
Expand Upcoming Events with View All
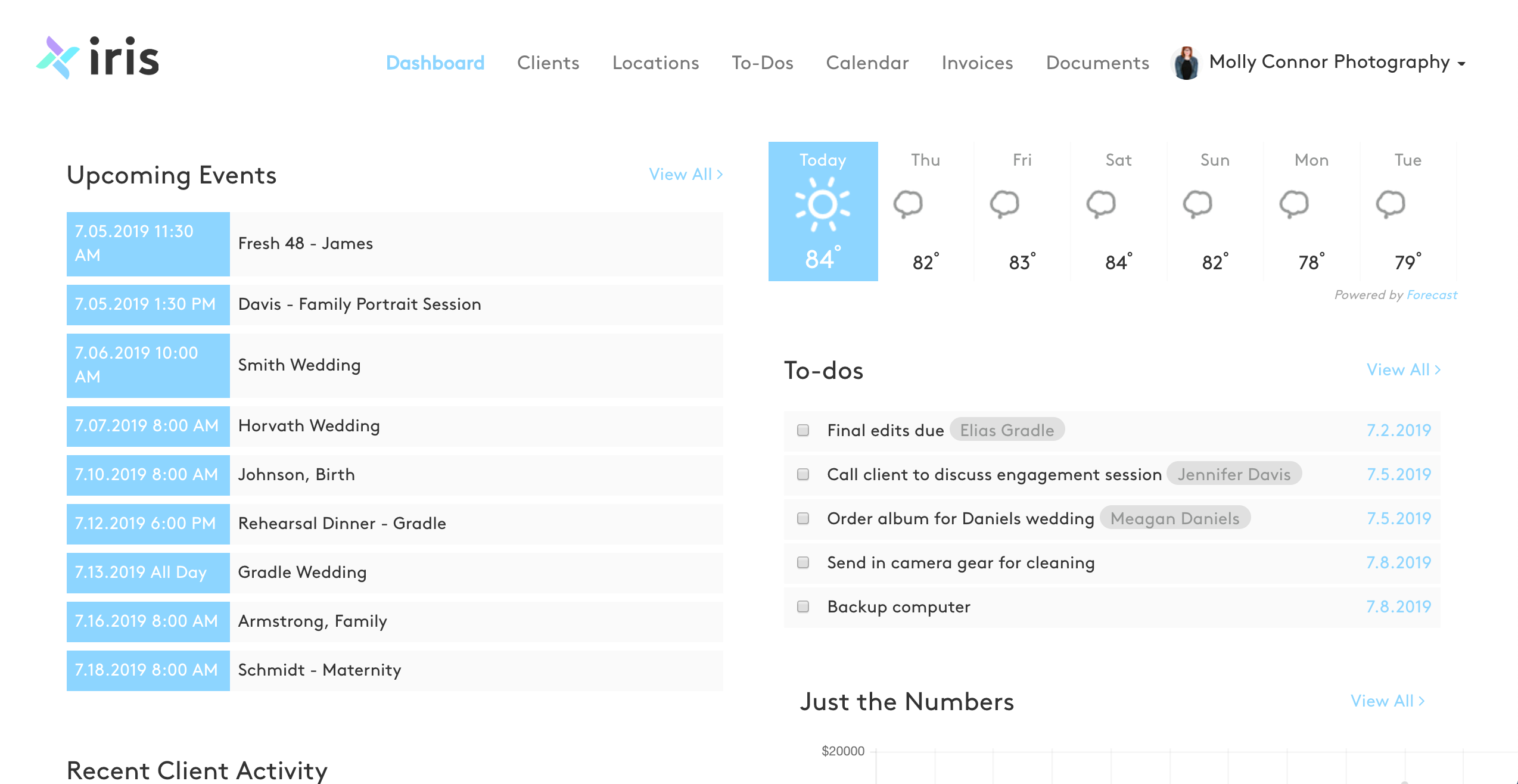(x=685, y=174)
